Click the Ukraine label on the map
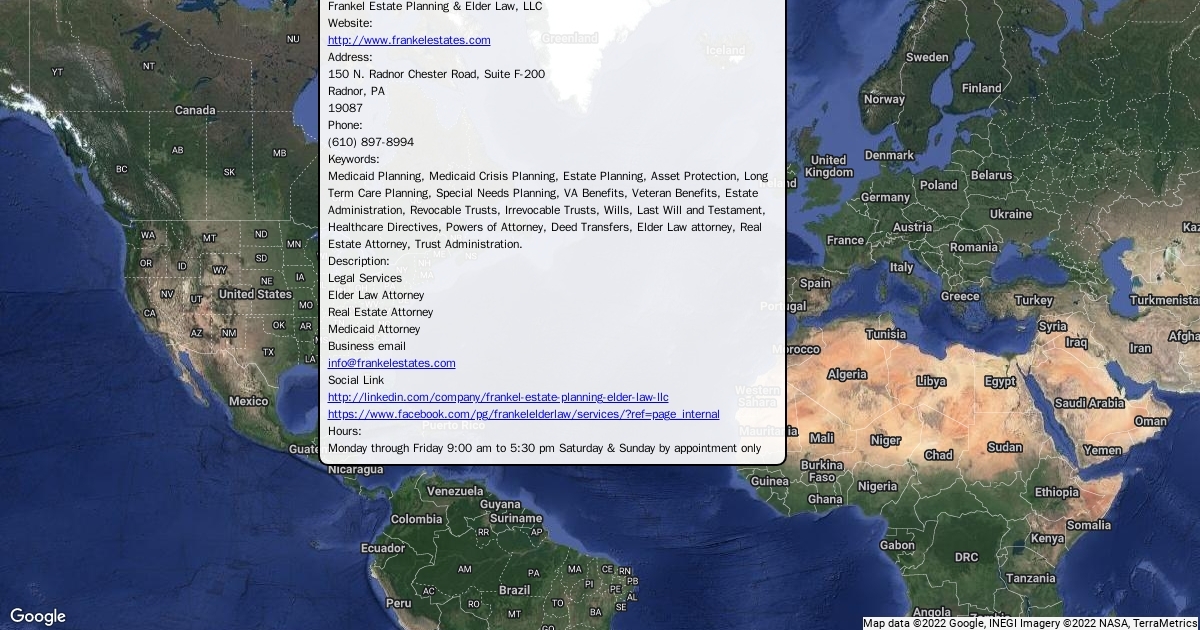 click(x=1010, y=214)
